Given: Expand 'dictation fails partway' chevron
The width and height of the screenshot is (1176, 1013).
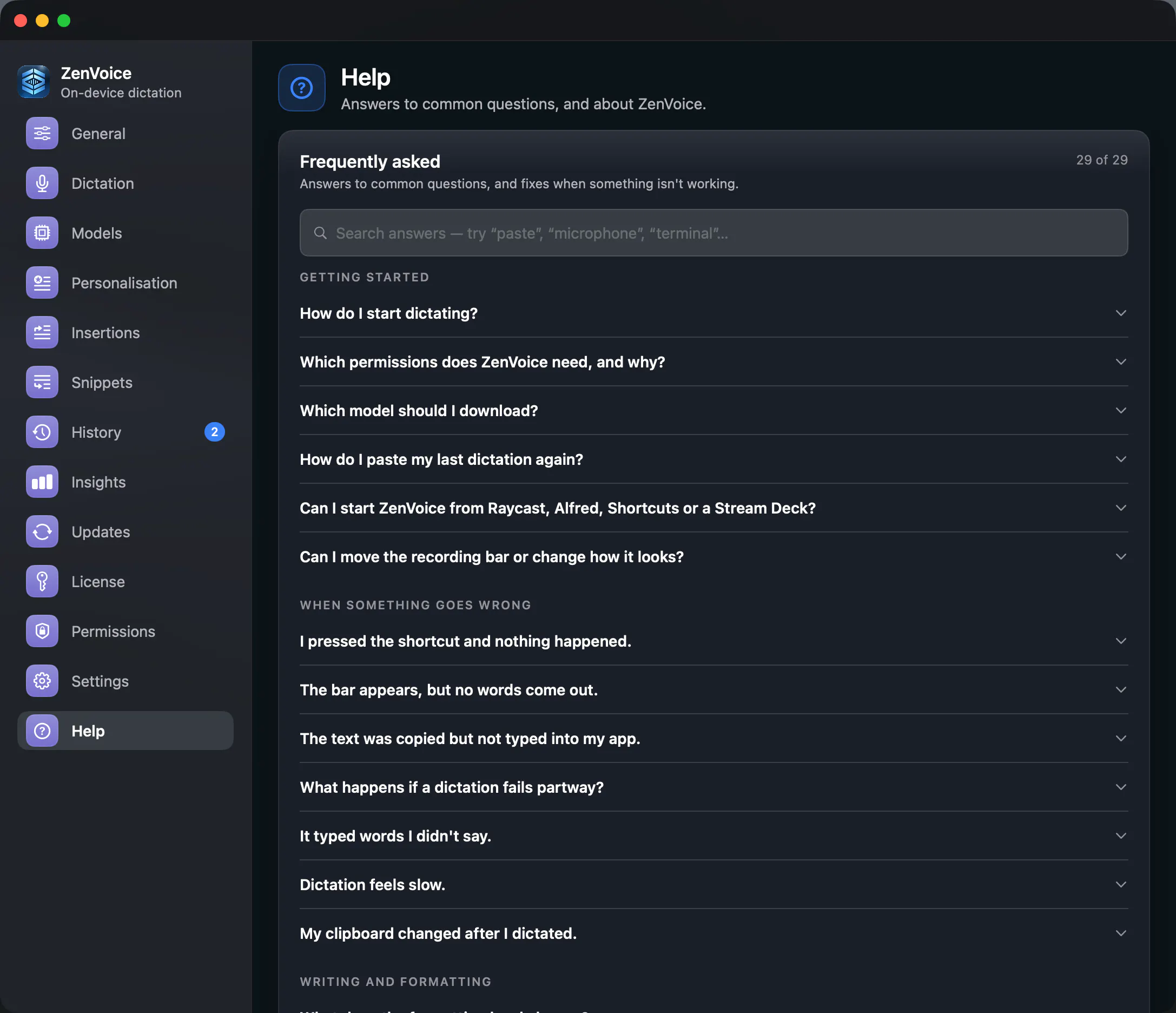Looking at the screenshot, I should tap(1121, 787).
